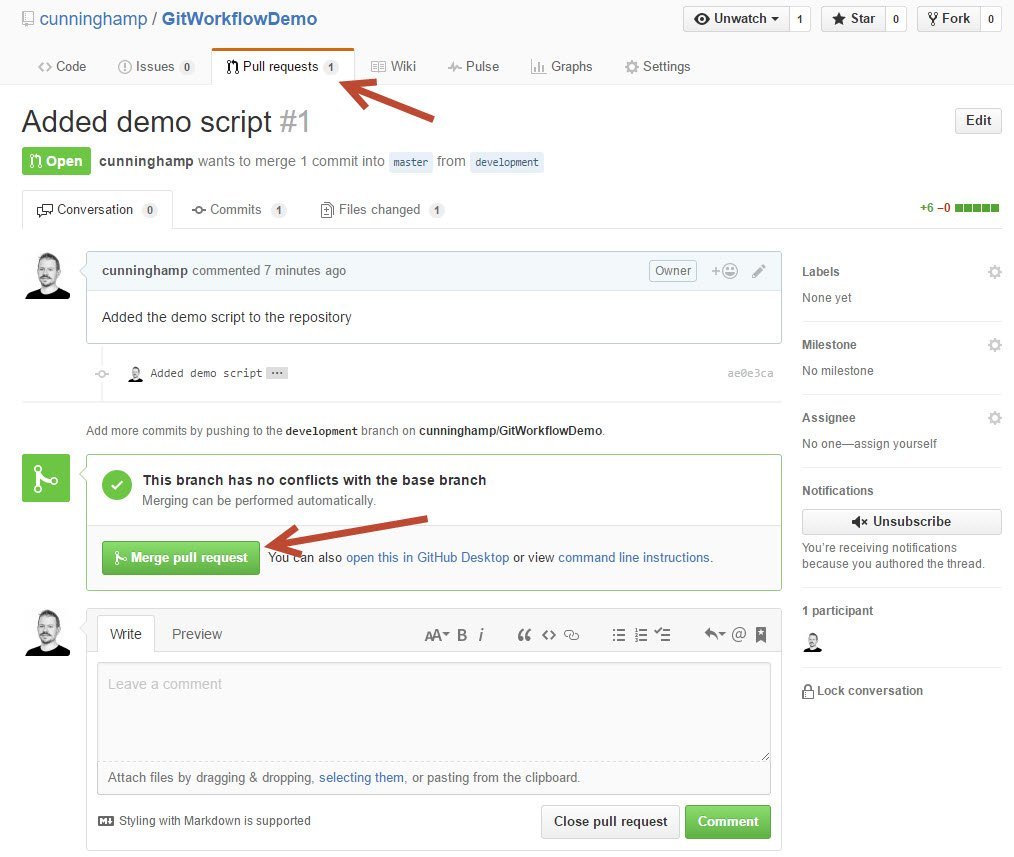The image size is (1014, 857).
Task: Mention a user with the @ icon
Action: (x=739, y=635)
